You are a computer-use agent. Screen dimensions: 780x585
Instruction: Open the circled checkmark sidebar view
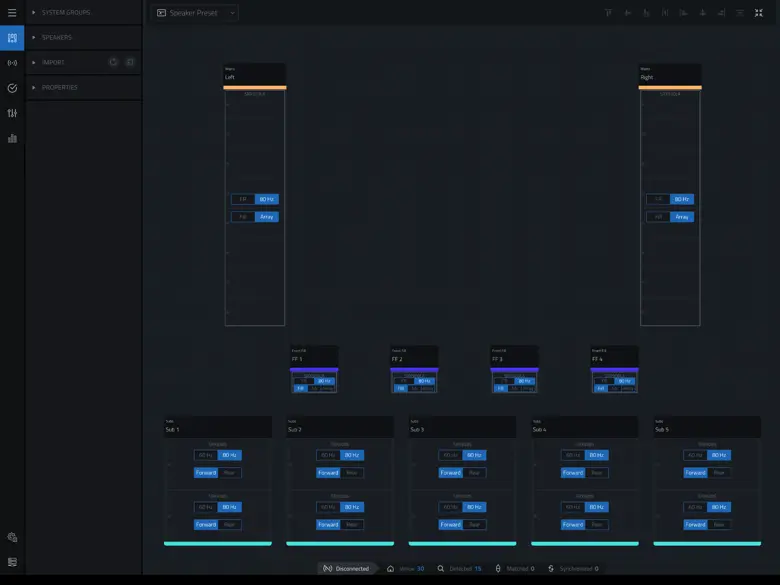12,88
